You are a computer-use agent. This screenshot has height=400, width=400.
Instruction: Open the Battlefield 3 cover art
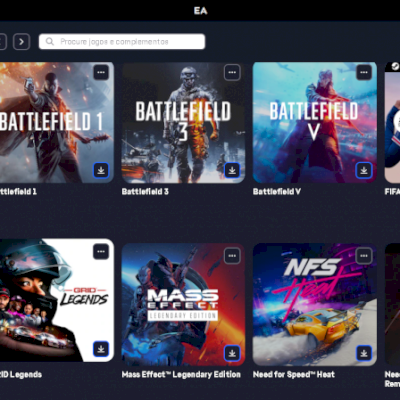[183, 122]
